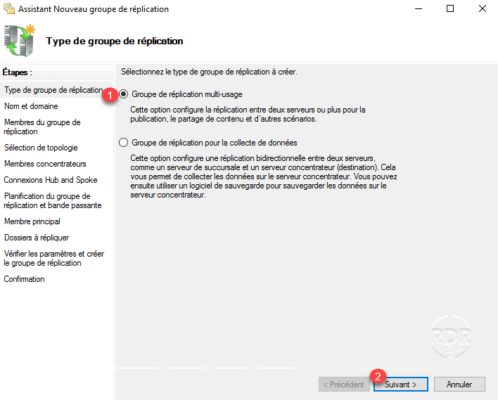This screenshot has height=400, width=498.
Task: Click the Suivant button
Action: pos(401,384)
